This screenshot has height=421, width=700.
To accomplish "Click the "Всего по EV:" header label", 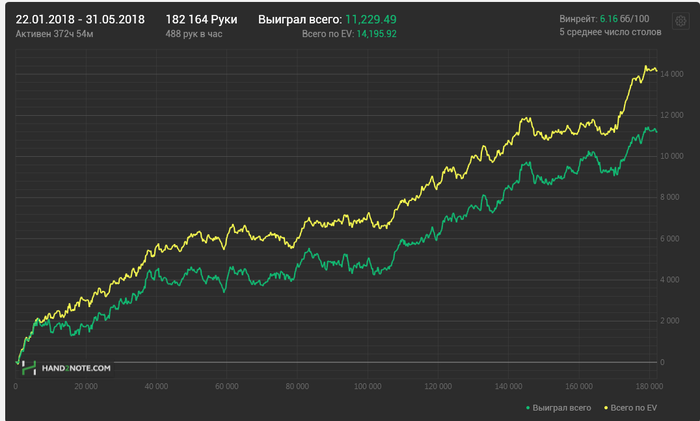I will pyautogui.click(x=328, y=34).
